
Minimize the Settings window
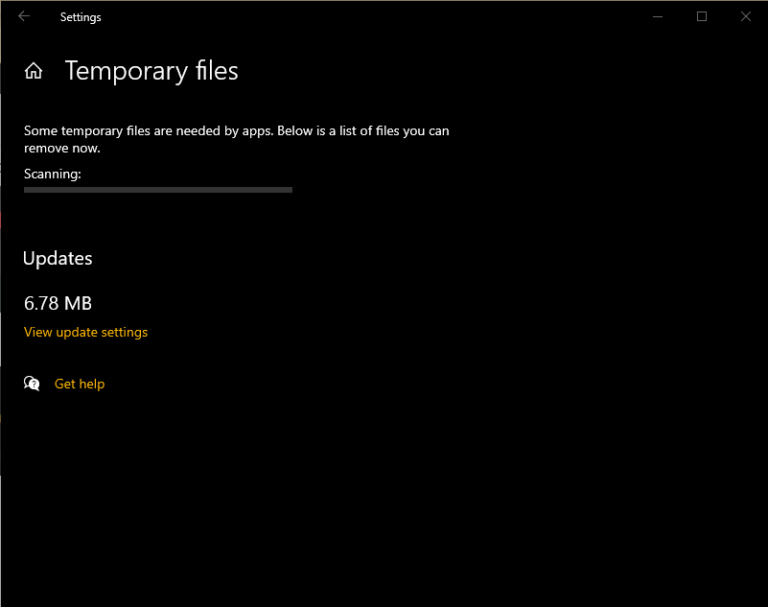658,17
